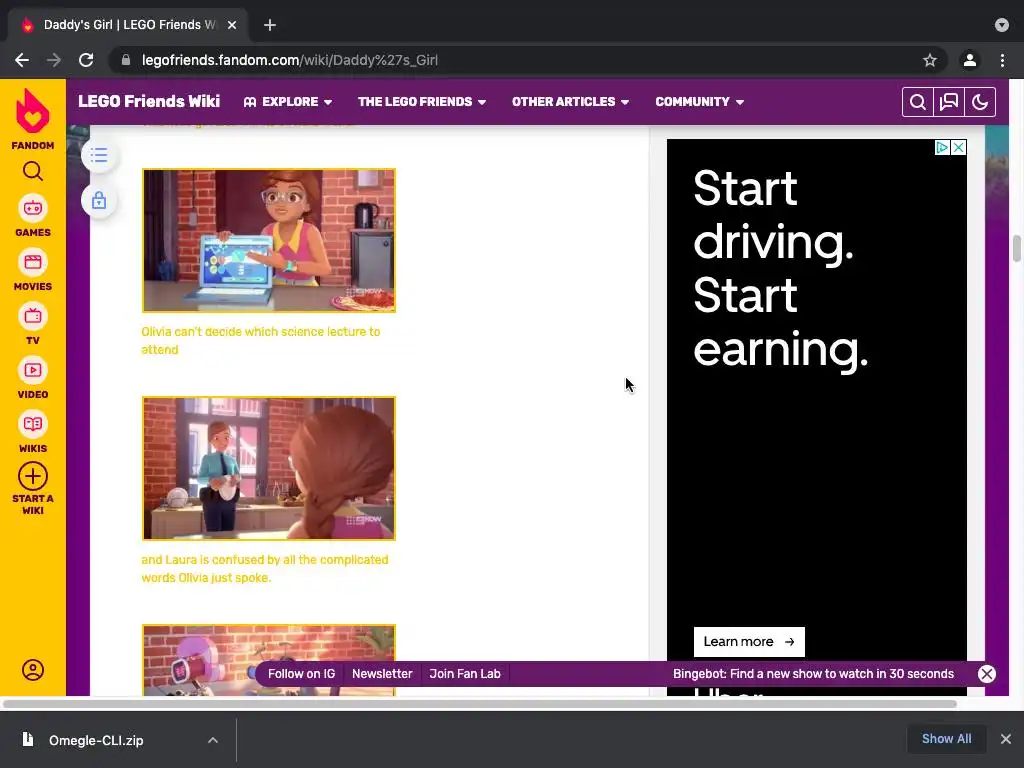Viewport: 1024px width, 768px height.
Task: Open a new browser tab
Action: coord(270,25)
